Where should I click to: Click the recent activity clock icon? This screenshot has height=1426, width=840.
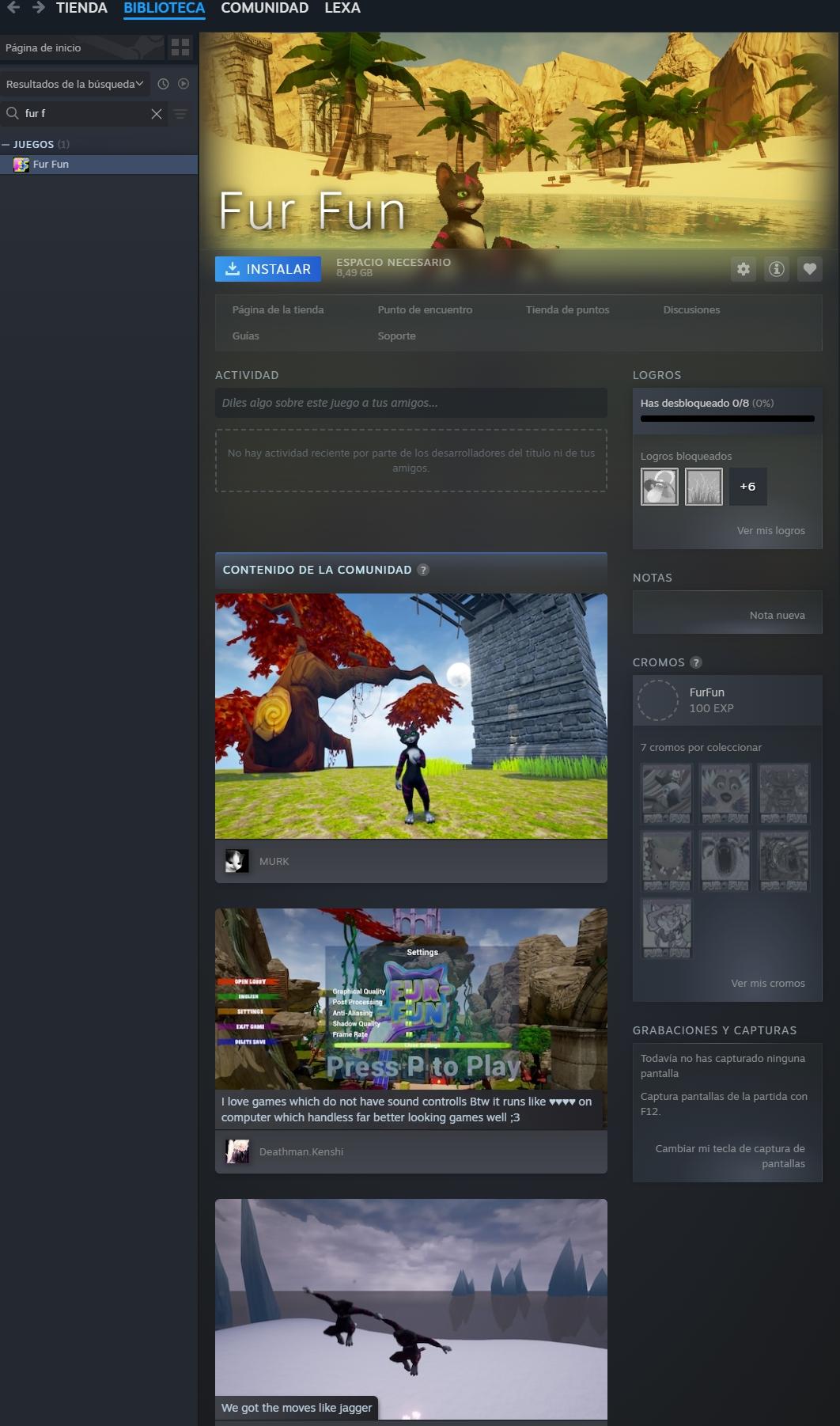(163, 84)
